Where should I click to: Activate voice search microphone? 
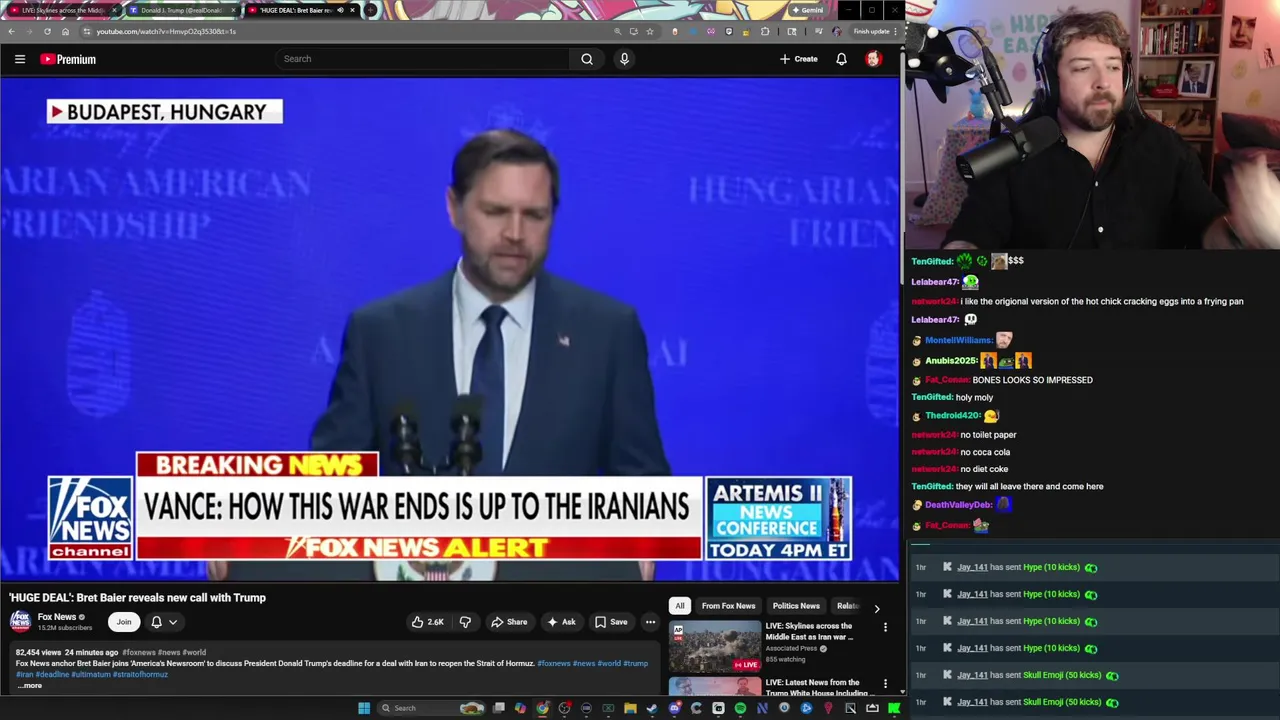(x=624, y=59)
